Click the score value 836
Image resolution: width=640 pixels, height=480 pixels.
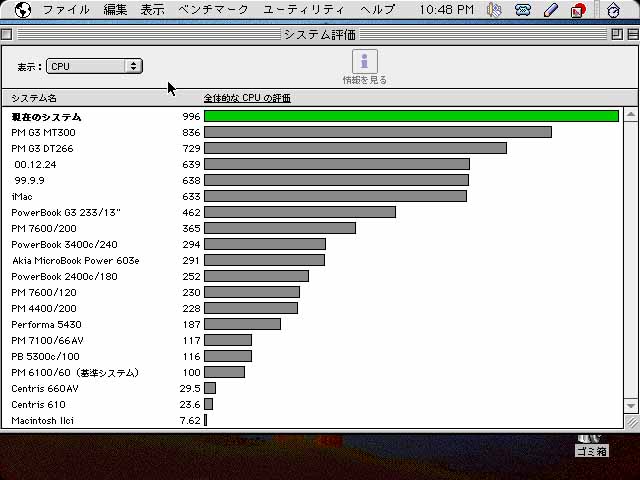coord(191,133)
